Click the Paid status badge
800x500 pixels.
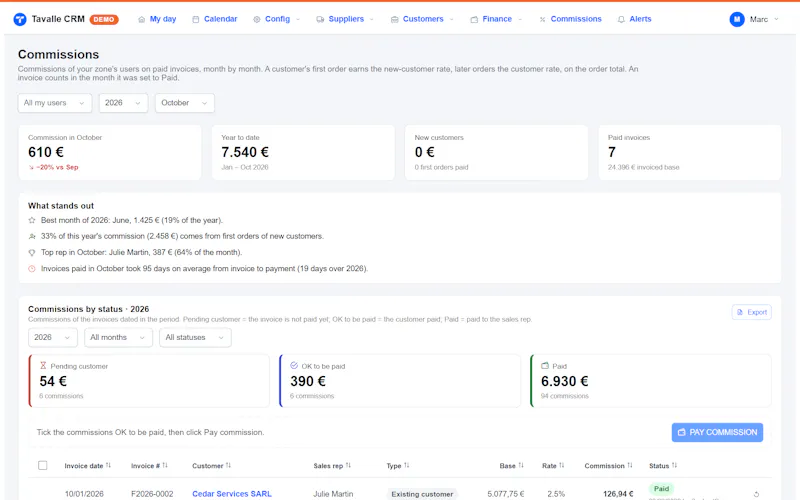(661, 489)
